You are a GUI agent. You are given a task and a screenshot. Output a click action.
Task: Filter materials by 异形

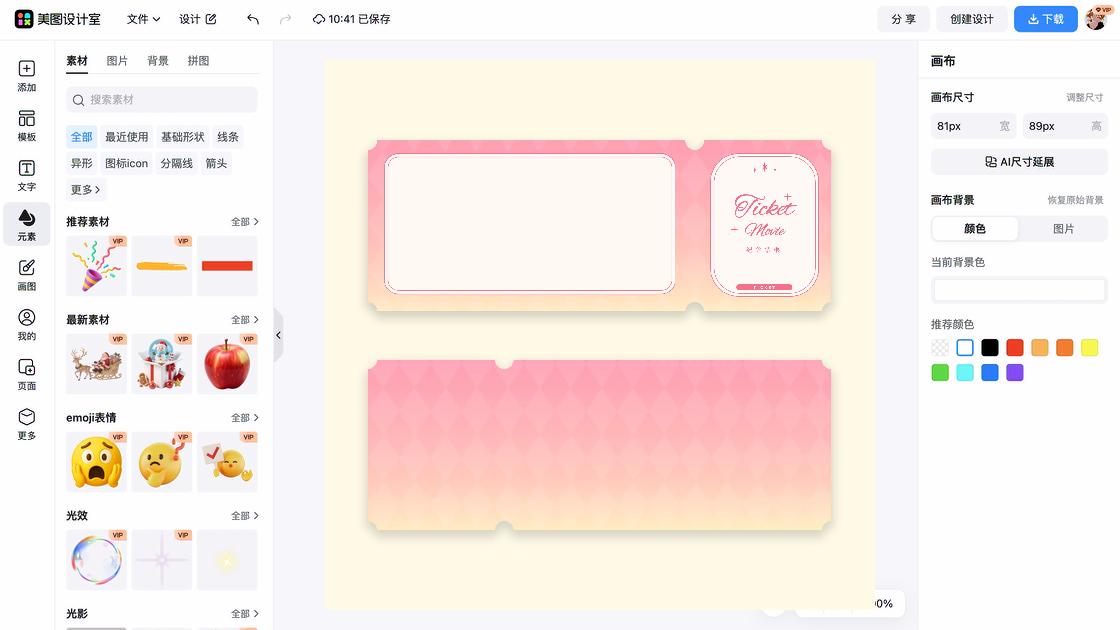click(x=81, y=164)
